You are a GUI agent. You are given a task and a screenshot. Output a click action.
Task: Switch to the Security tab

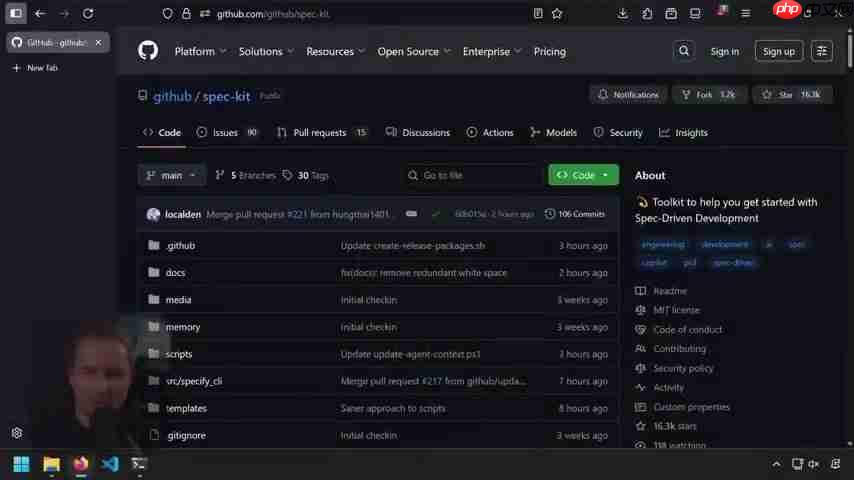(x=618, y=132)
